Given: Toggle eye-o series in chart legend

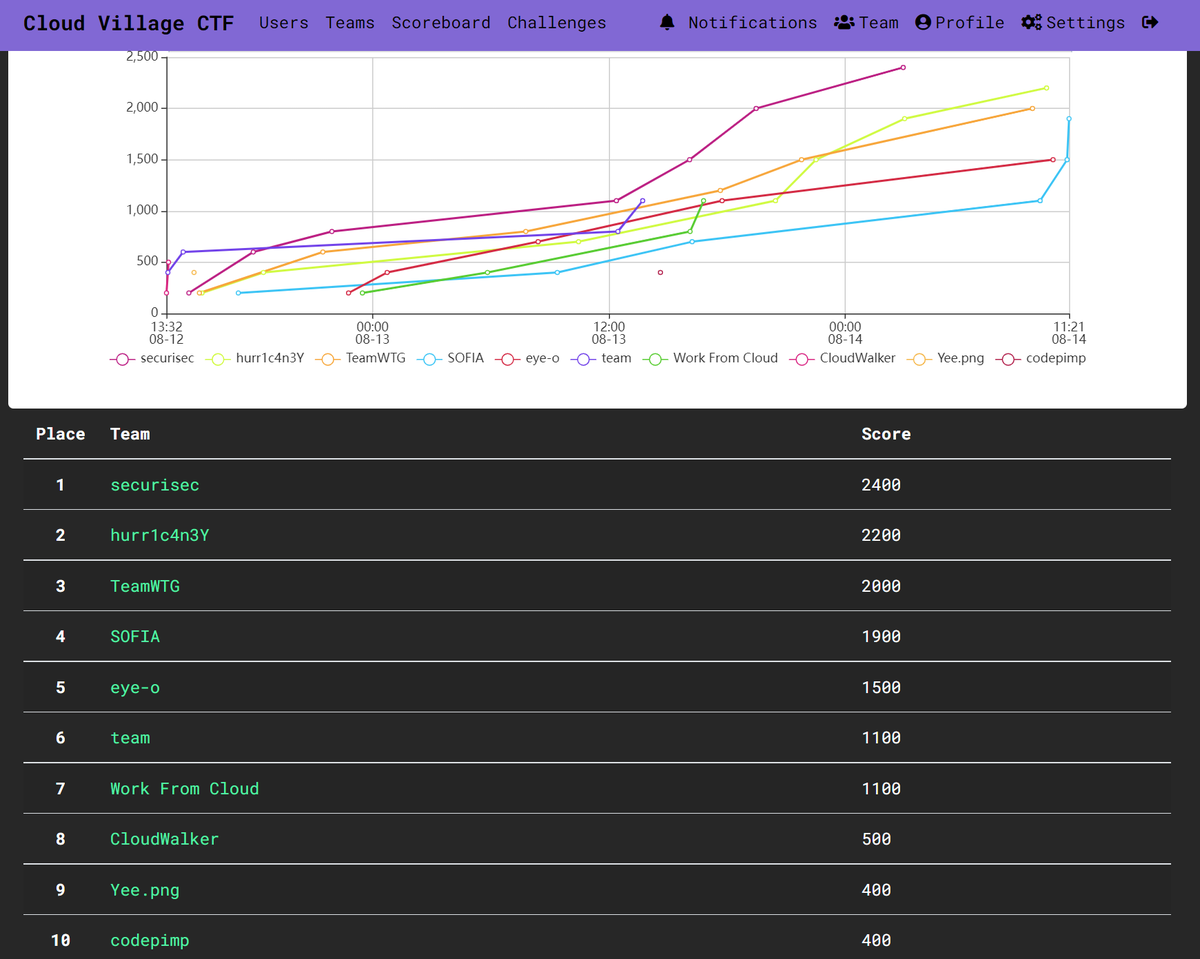Looking at the screenshot, I should point(529,358).
